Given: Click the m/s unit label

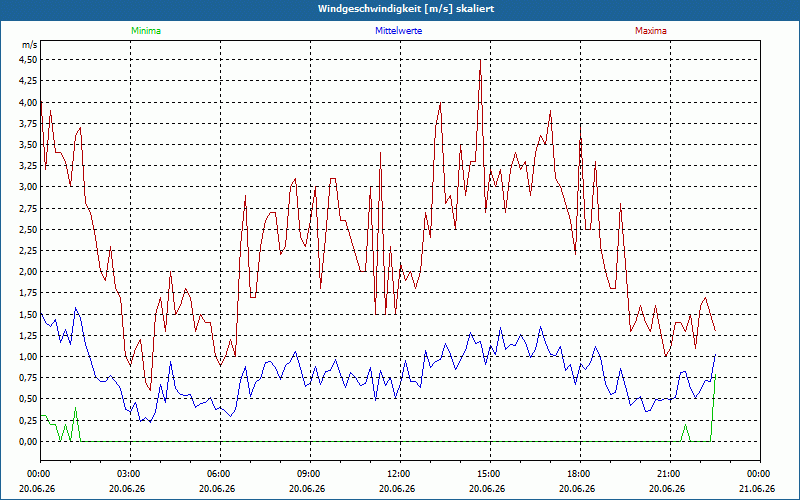Looking at the screenshot, I should tap(30, 45).
